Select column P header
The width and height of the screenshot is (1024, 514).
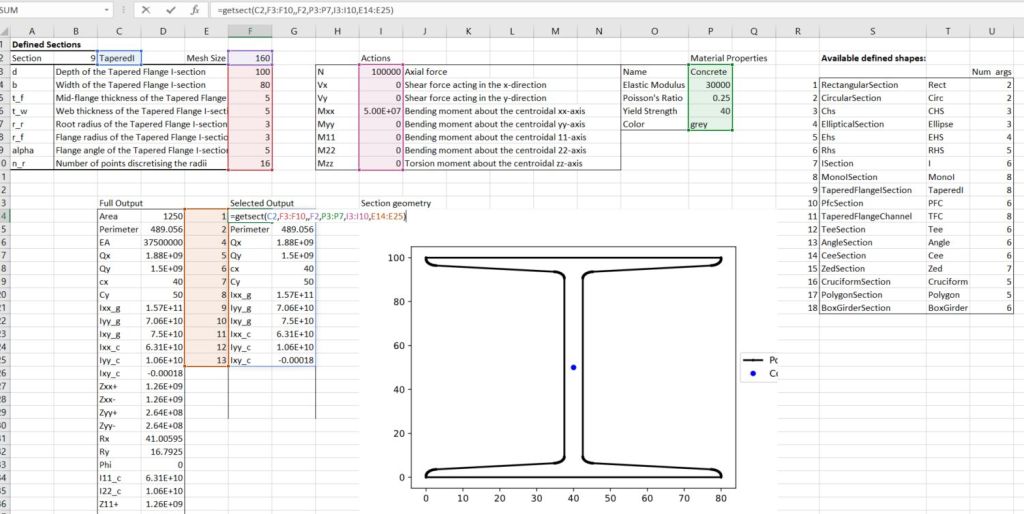710,31
